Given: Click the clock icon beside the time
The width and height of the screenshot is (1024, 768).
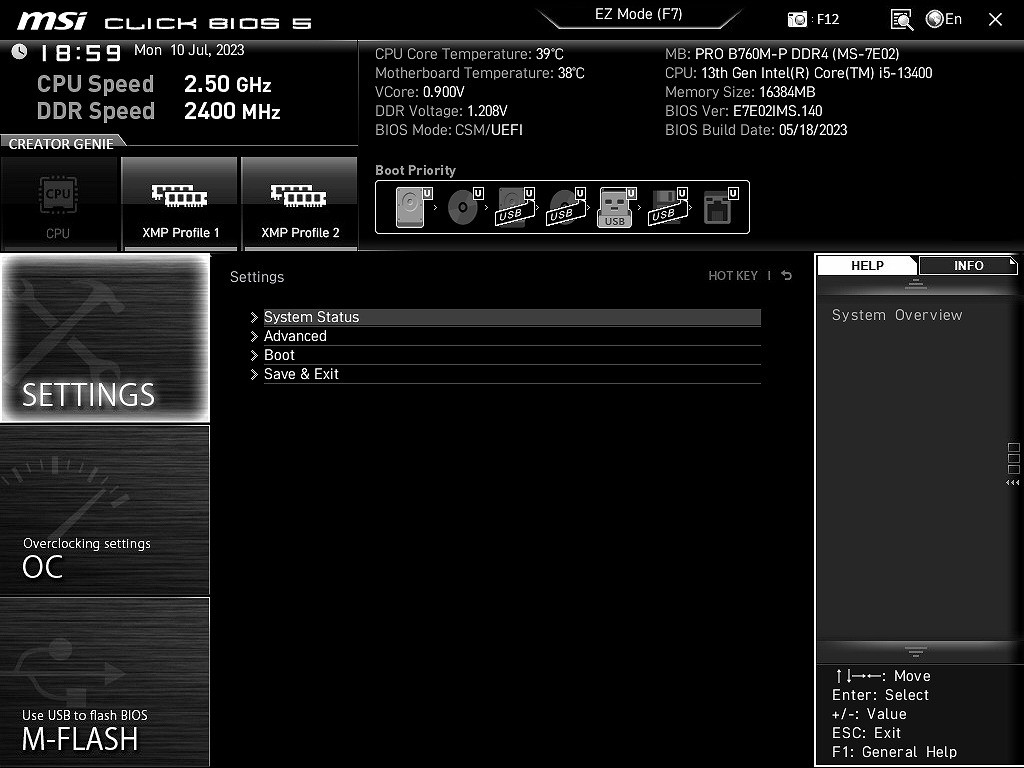Looking at the screenshot, I should (20, 52).
